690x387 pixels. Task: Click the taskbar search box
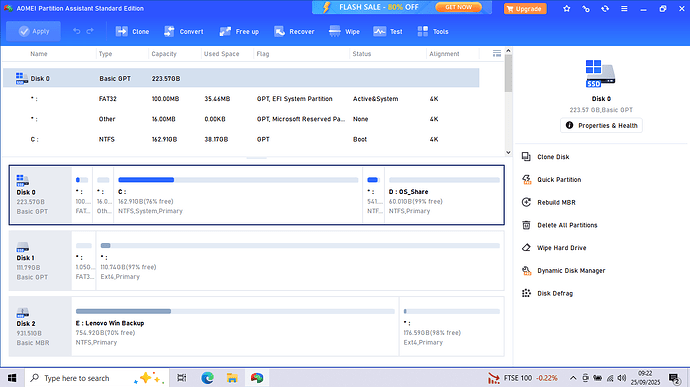(x=97, y=378)
